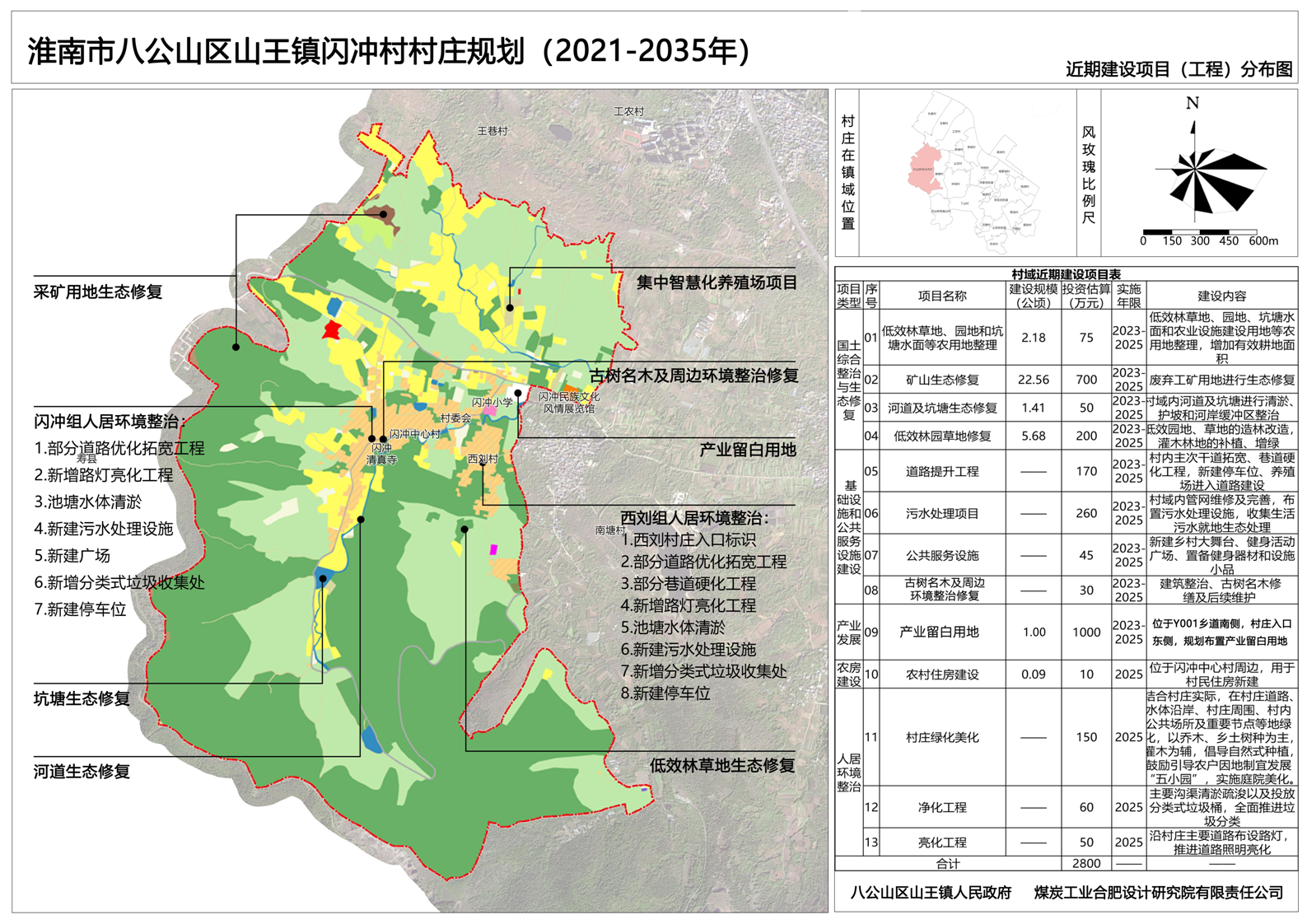1307x924 pixels.
Task: Click the brown mining land patch on map
Action: 380,215
